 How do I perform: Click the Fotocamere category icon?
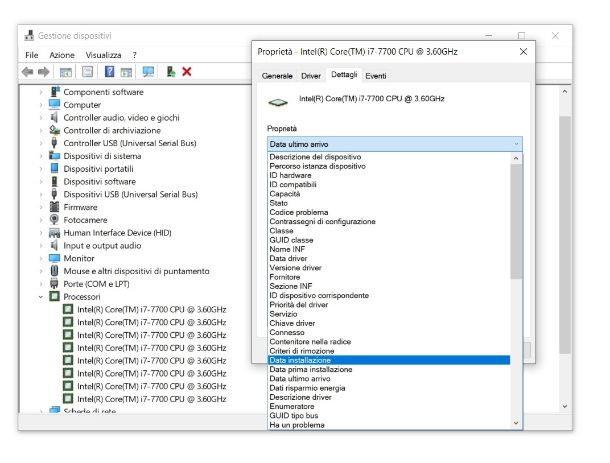coord(54,220)
